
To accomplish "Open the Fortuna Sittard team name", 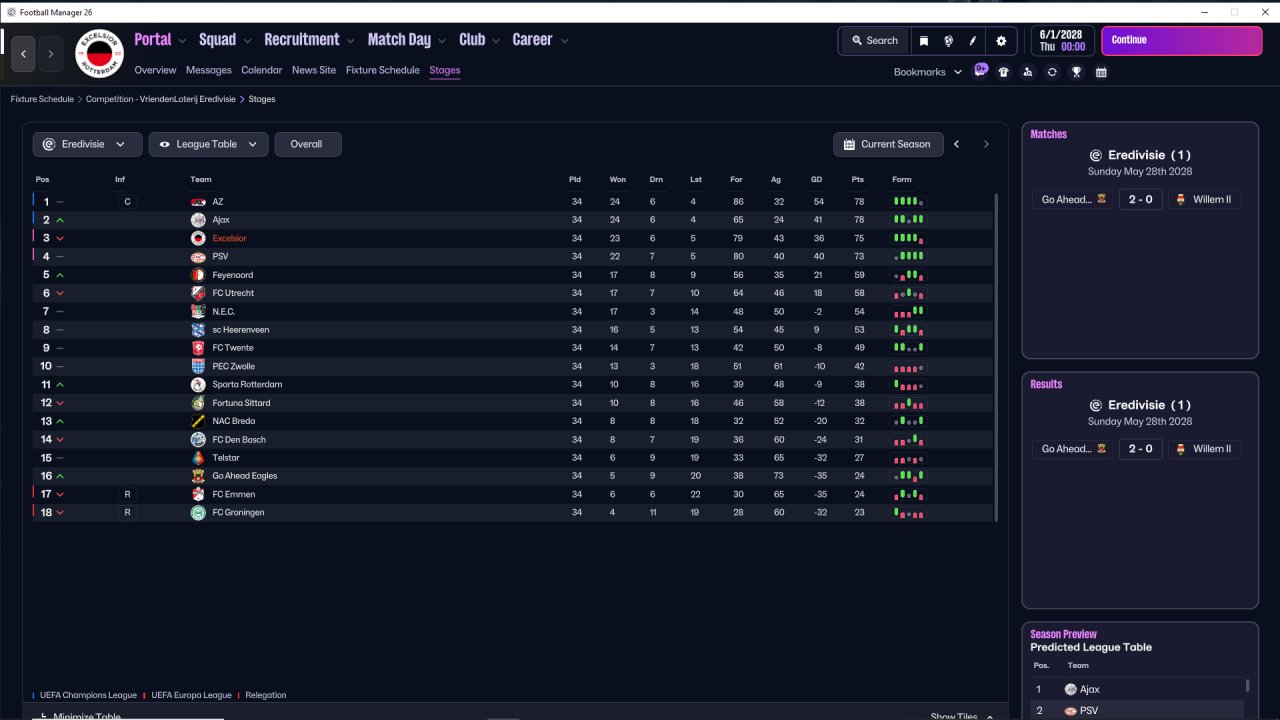I will (241, 403).
